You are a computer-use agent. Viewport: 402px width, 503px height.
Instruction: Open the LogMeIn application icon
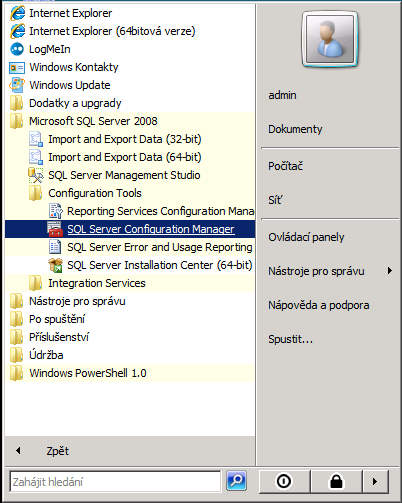[x=17, y=49]
